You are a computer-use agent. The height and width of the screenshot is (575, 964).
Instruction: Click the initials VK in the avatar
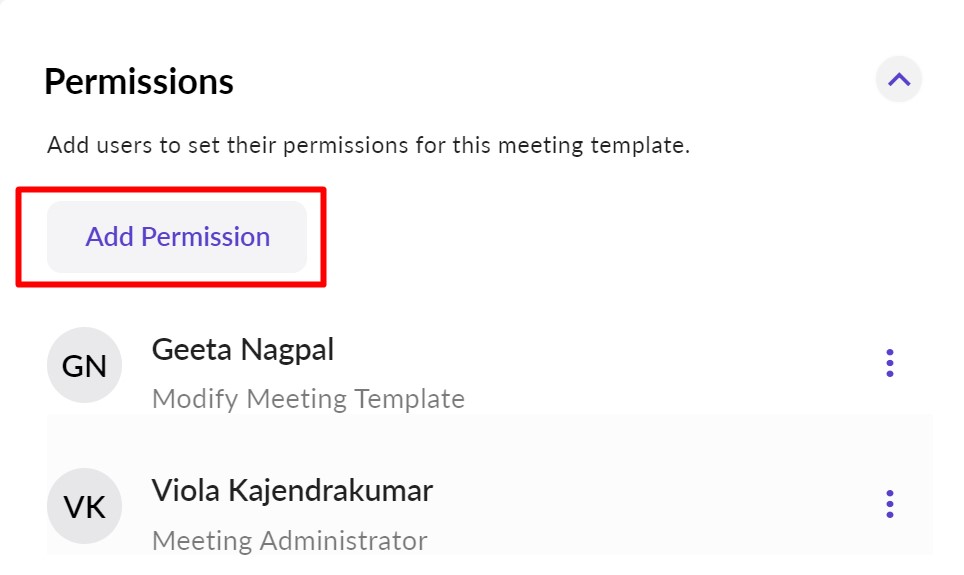84,506
